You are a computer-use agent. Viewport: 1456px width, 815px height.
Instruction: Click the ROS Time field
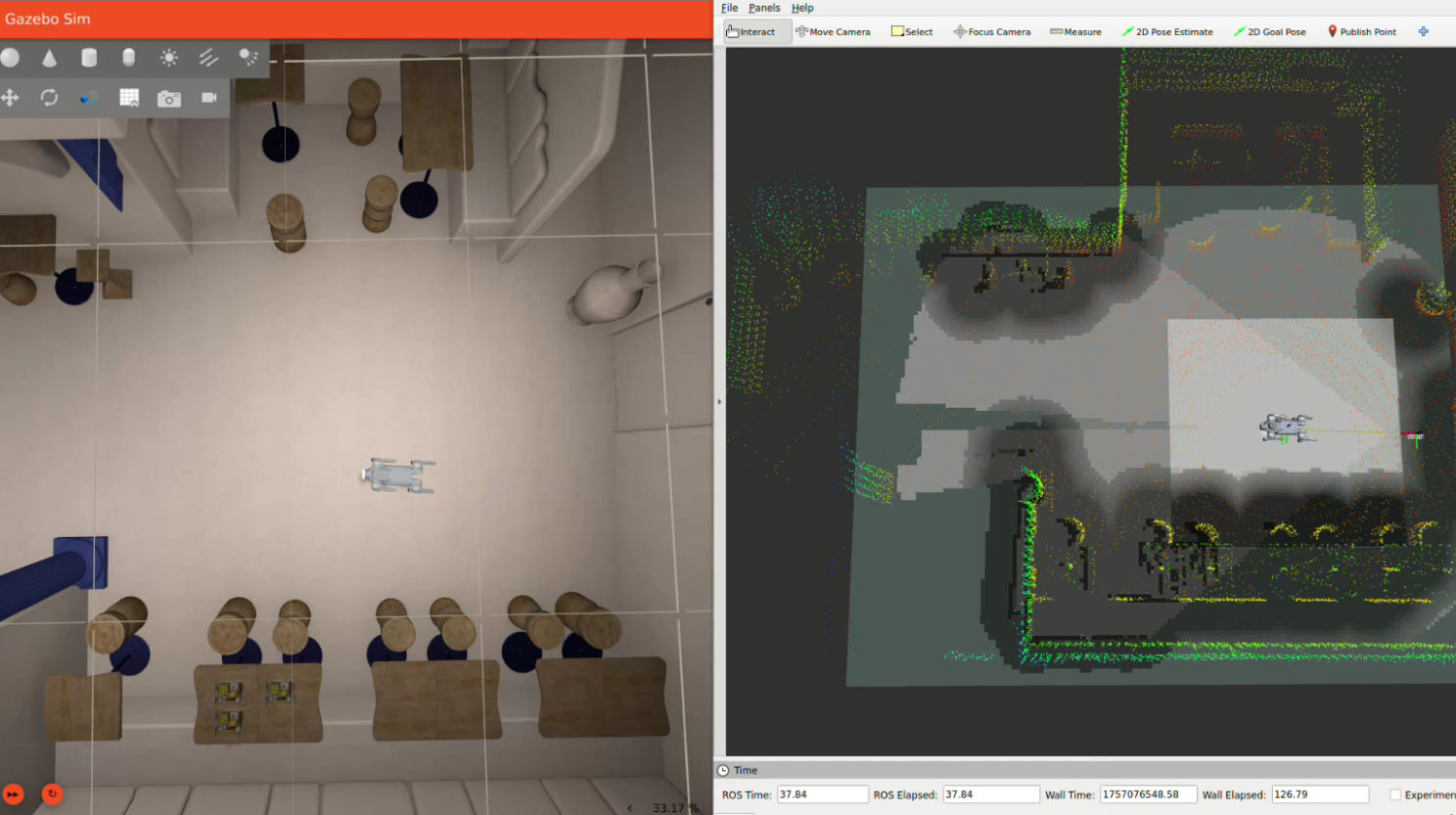(822, 794)
